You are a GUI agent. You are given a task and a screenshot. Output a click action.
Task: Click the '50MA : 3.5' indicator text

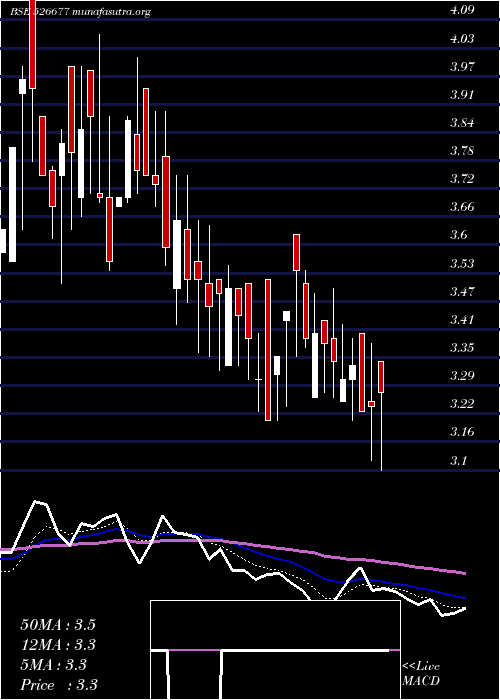pyautogui.click(x=58, y=625)
